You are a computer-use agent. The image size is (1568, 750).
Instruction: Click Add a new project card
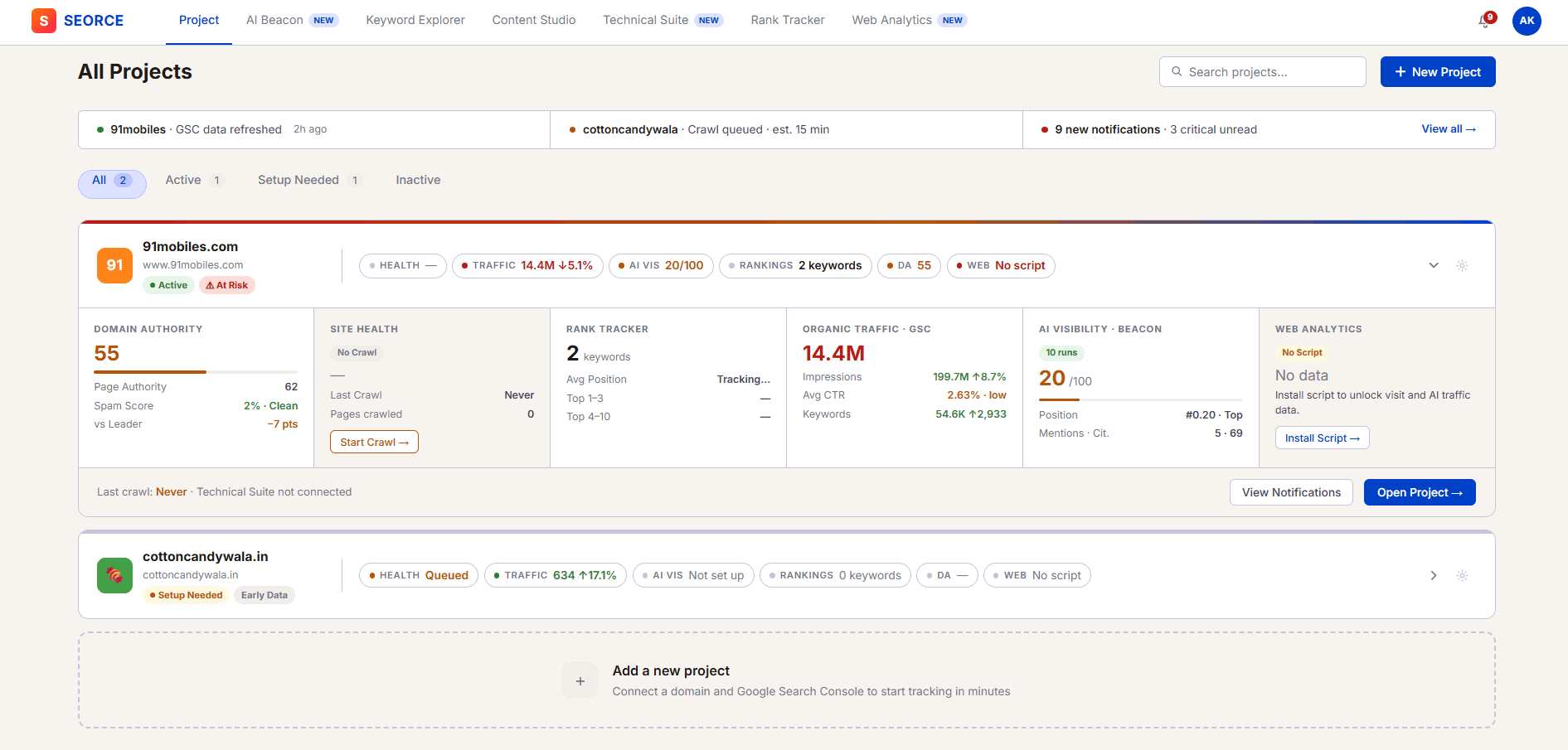click(786, 680)
